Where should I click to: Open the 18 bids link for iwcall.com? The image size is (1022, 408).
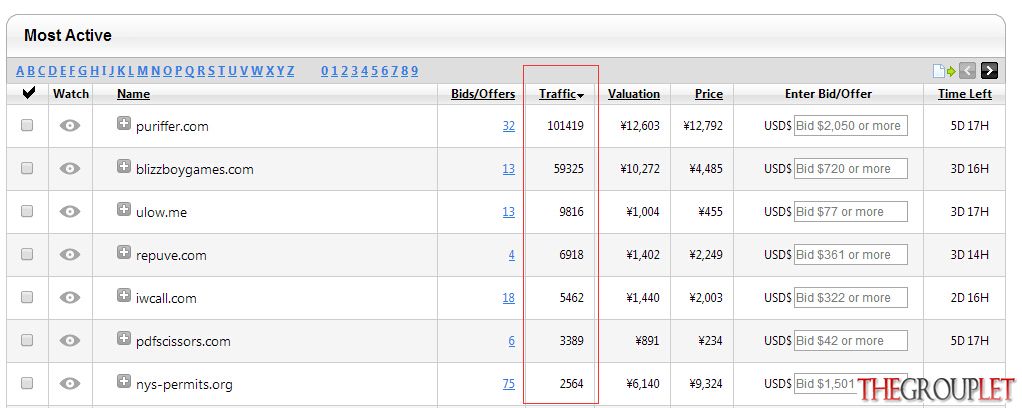click(508, 298)
